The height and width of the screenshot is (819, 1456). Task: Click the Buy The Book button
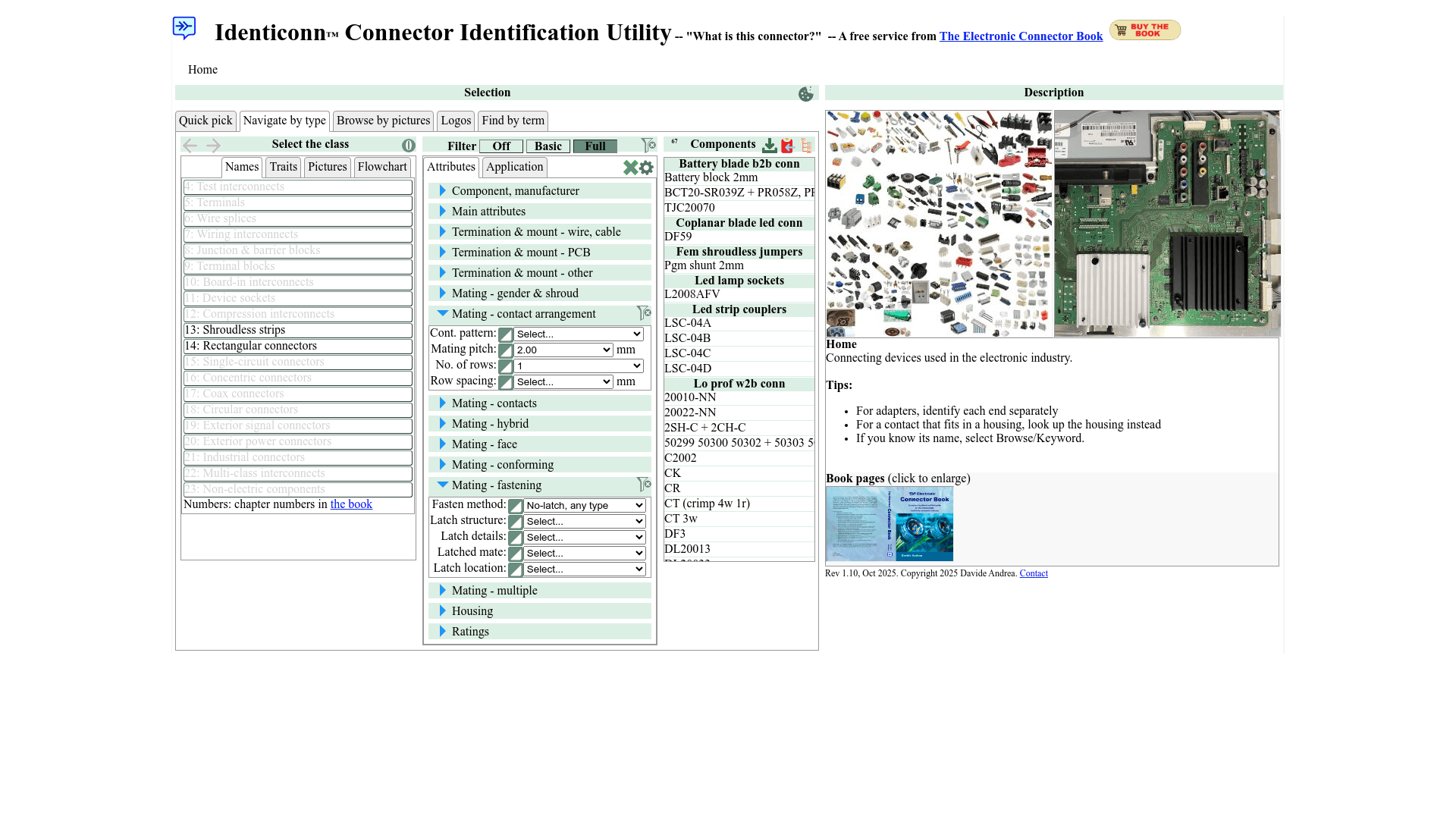click(x=1144, y=30)
